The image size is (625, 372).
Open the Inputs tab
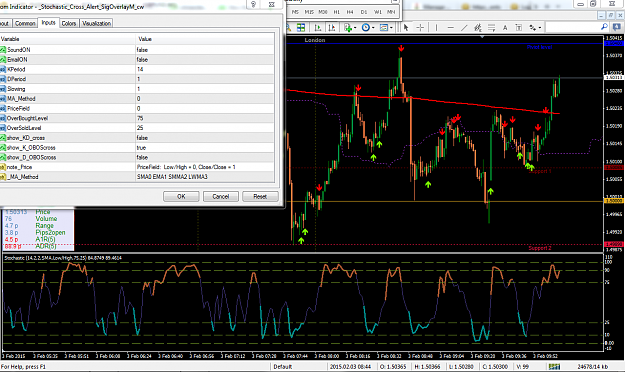click(48, 23)
